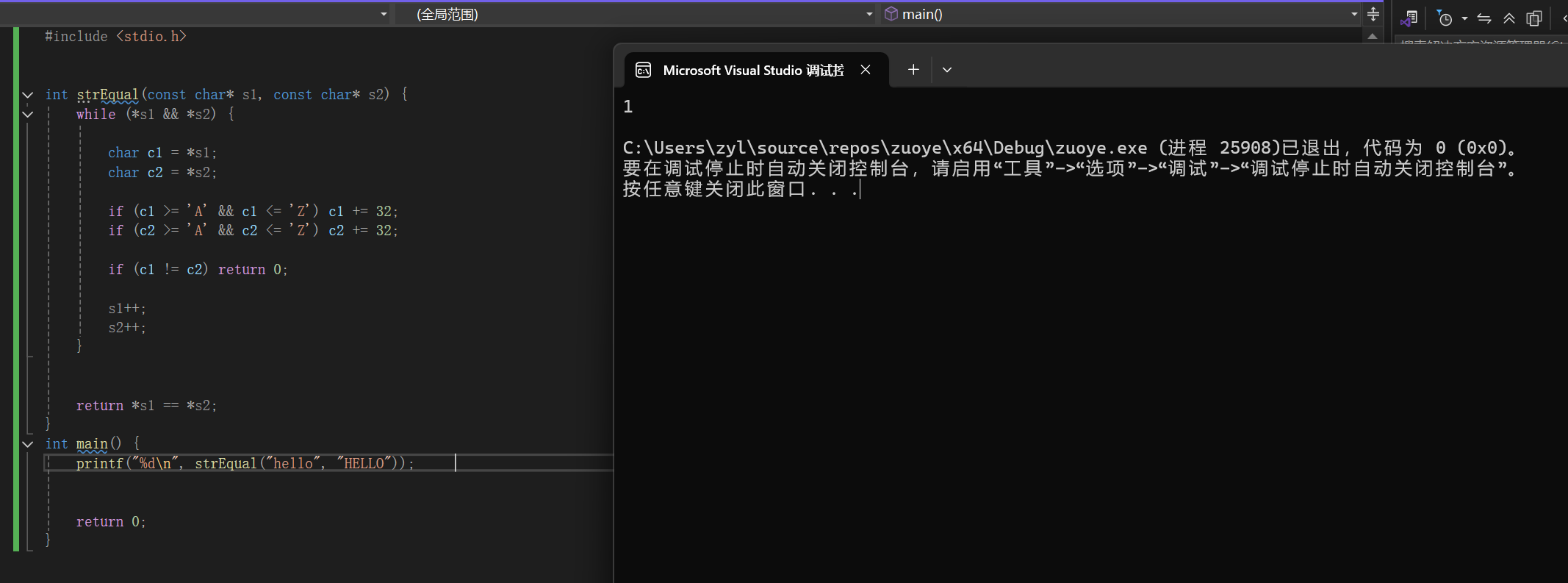This screenshot has width=1568, height=583.
Task: Click the 's1++;' statement
Action: click(x=127, y=308)
